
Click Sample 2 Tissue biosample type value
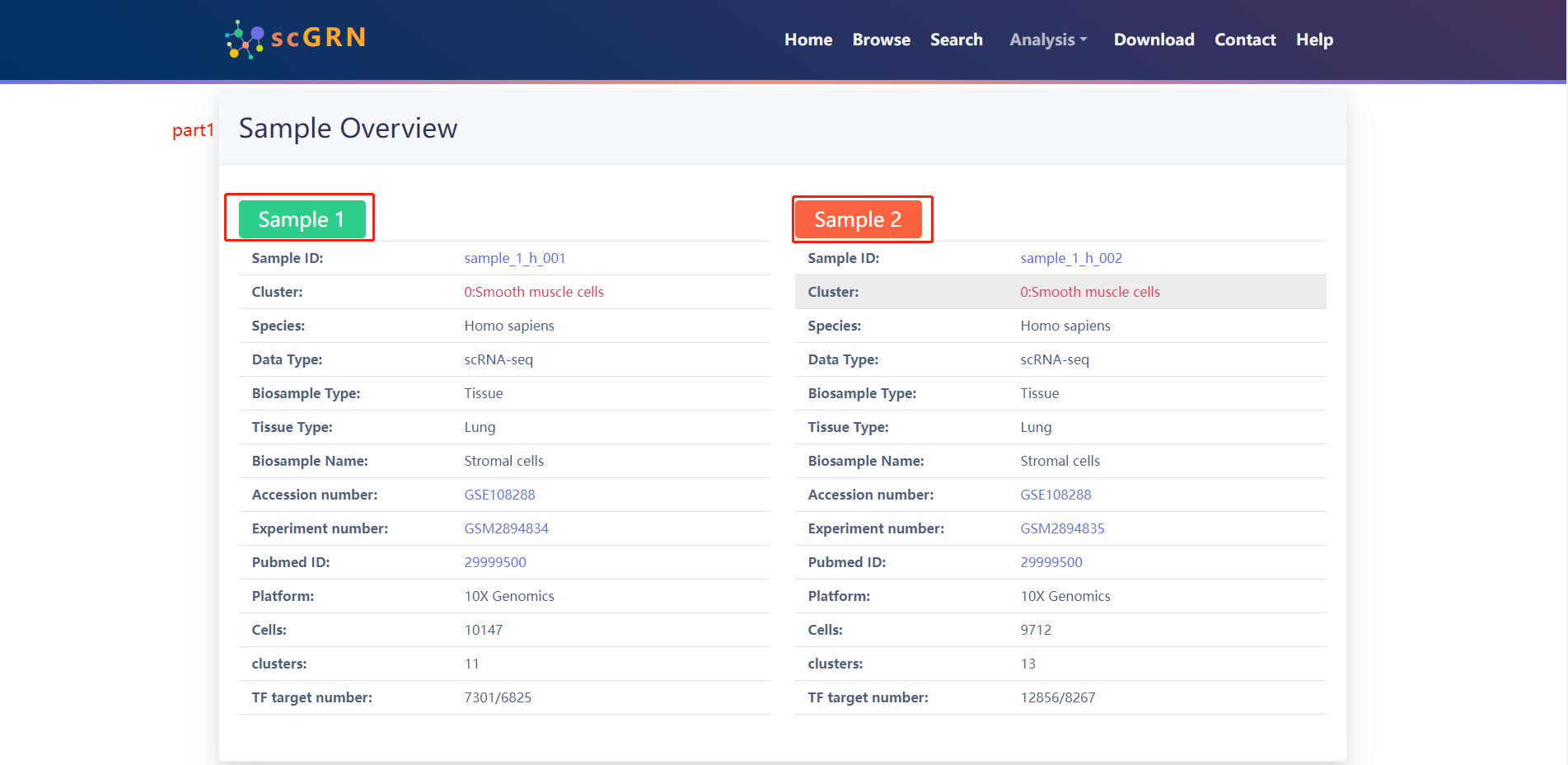tap(1039, 393)
